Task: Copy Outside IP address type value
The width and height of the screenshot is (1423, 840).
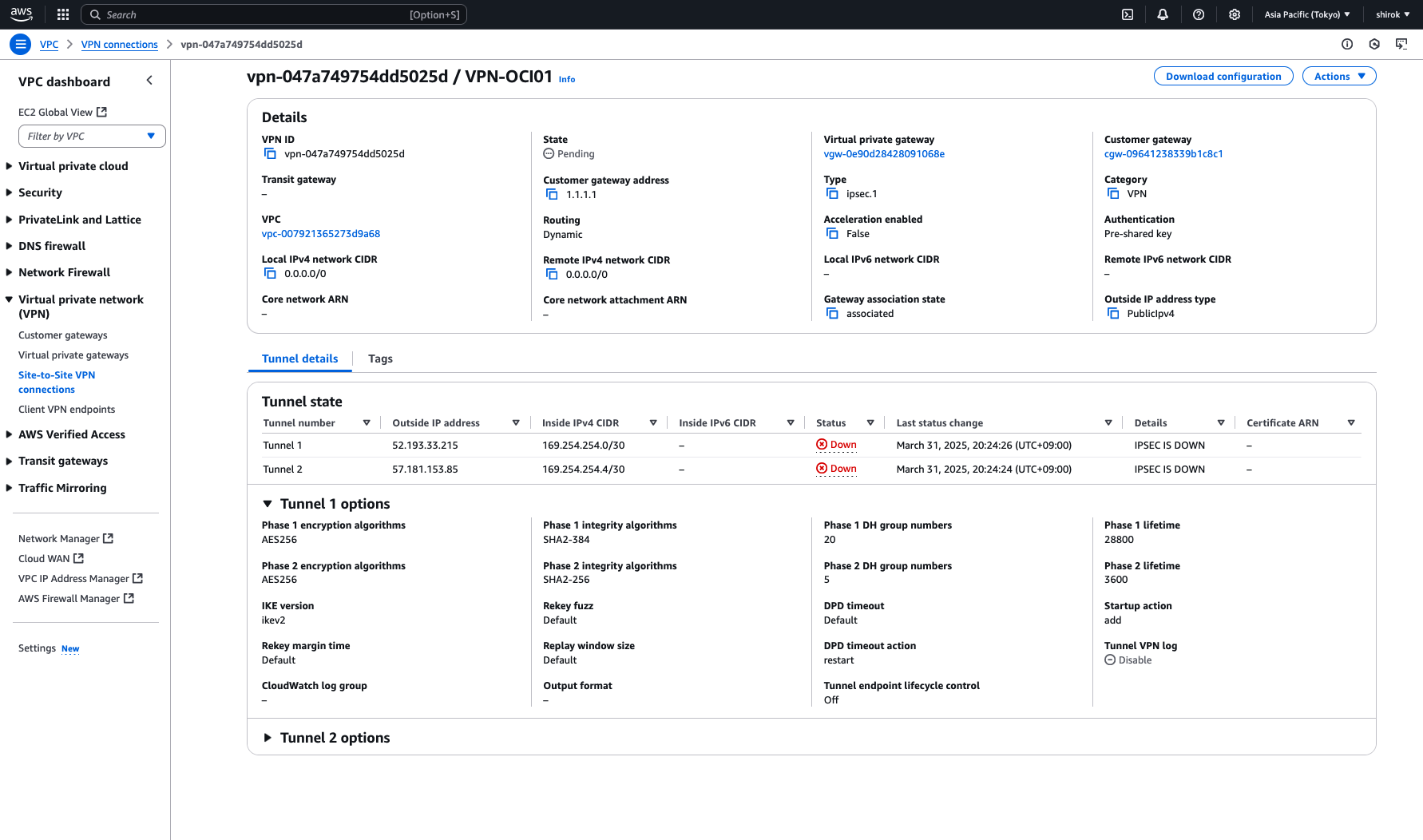Action: (1113, 314)
